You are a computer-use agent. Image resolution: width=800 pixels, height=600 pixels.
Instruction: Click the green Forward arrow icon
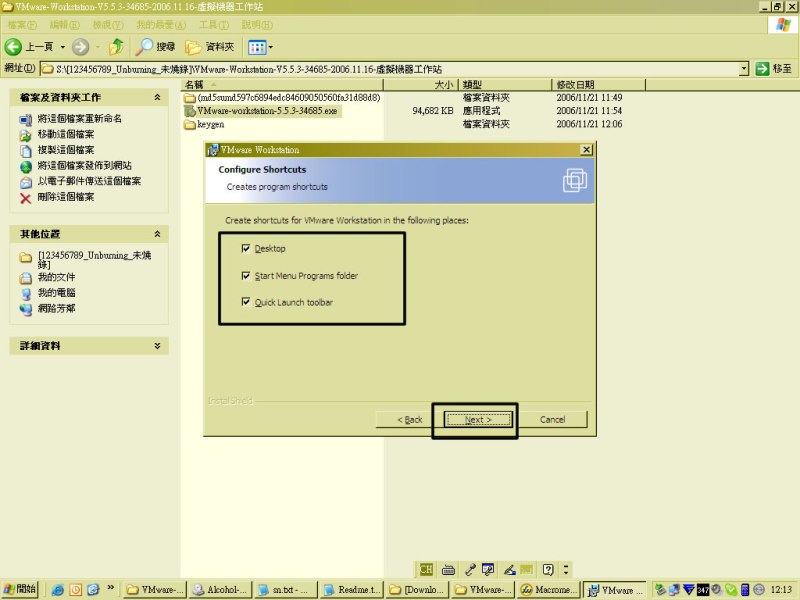click(80, 47)
